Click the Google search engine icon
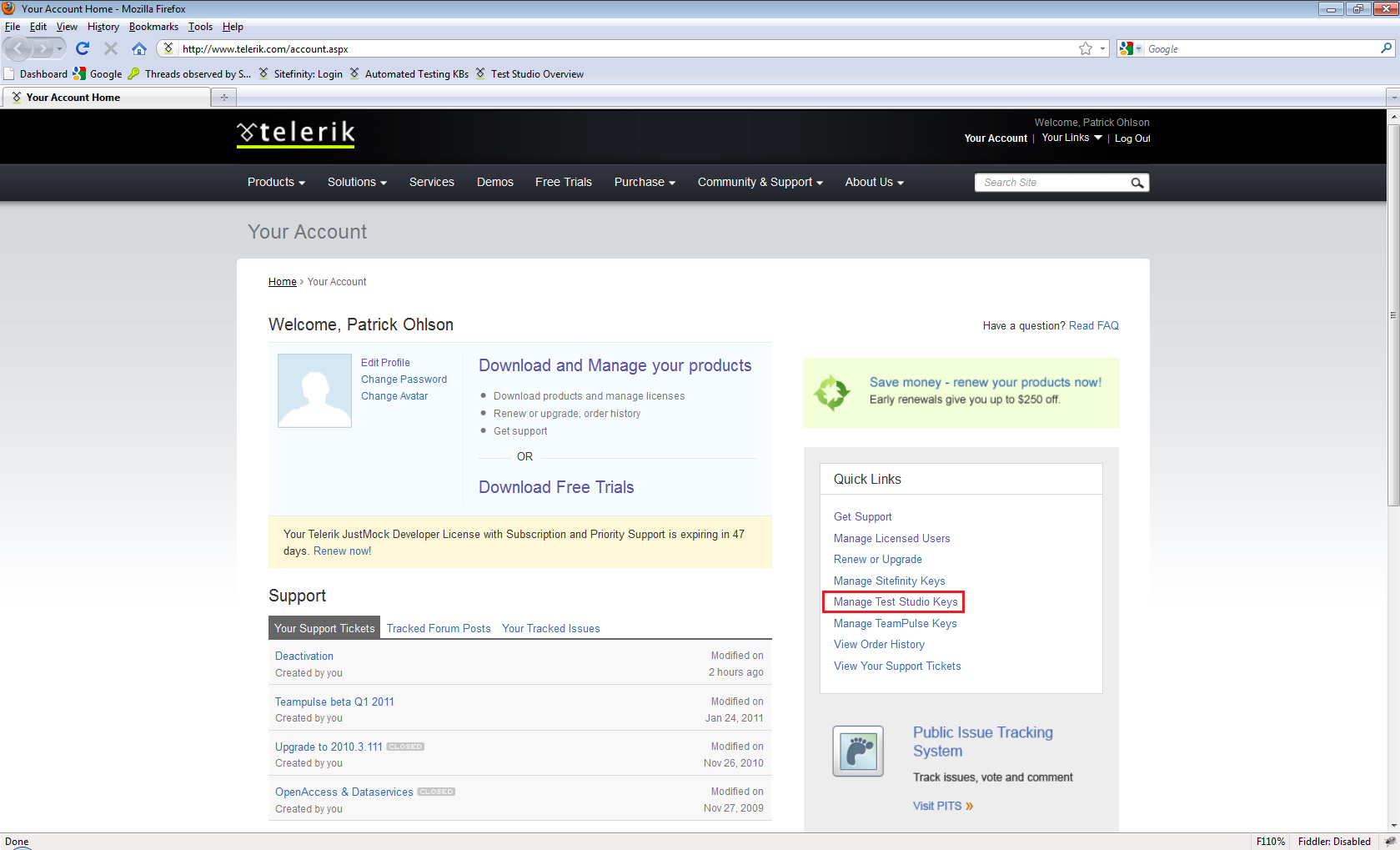The width and height of the screenshot is (1400, 850). coord(1127,49)
